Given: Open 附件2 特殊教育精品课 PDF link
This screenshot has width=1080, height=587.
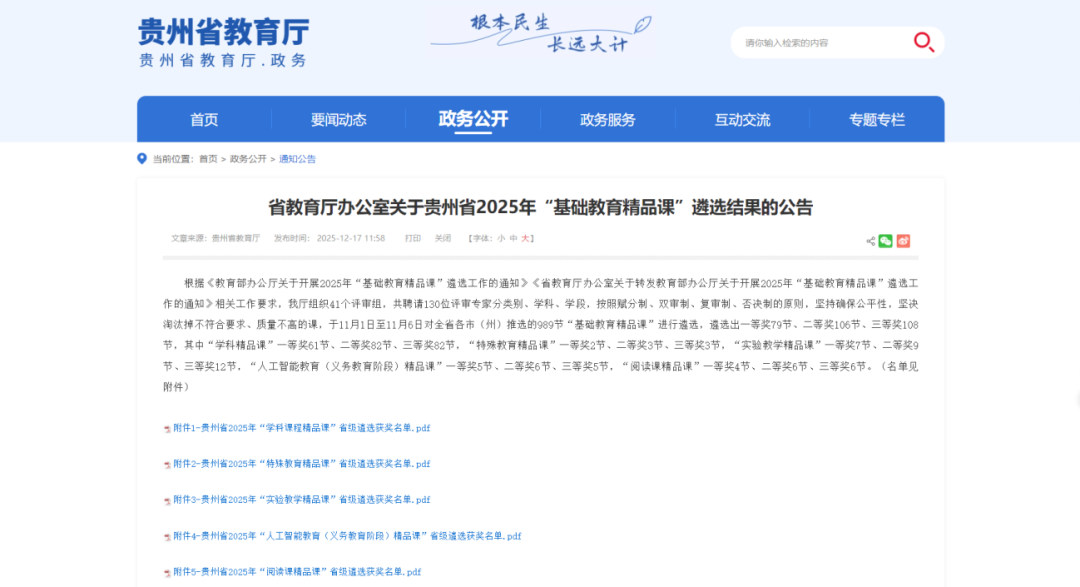Looking at the screenshot, I should [x=301, y=464].
